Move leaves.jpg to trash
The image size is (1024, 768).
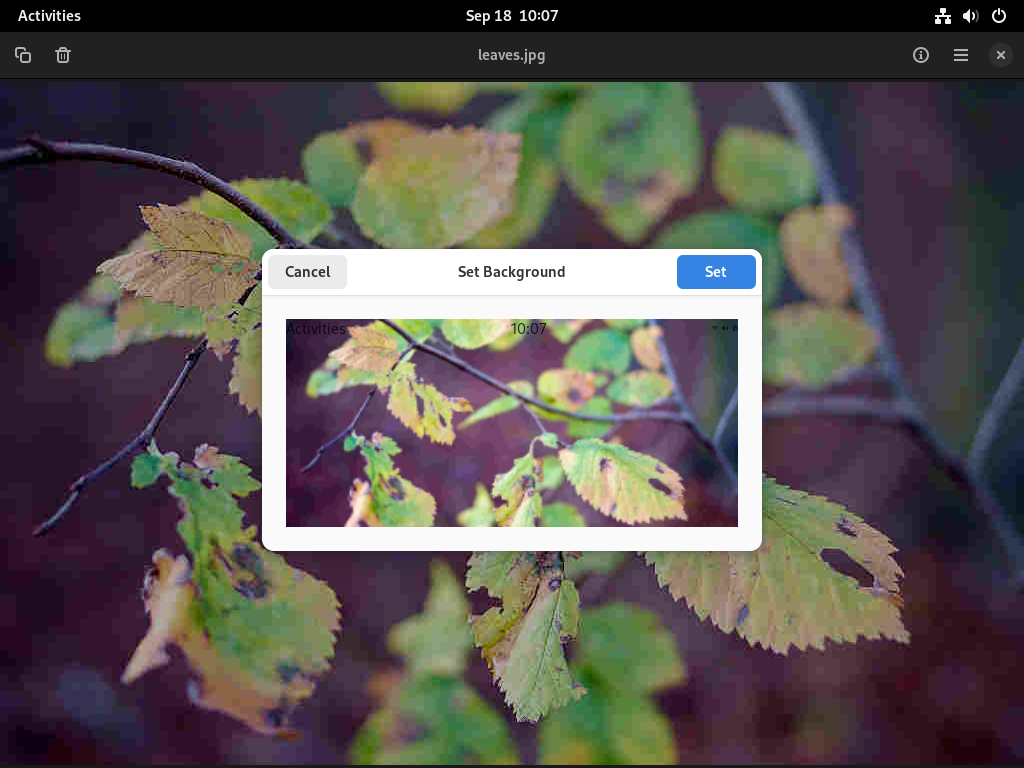[x=63, y=56]
